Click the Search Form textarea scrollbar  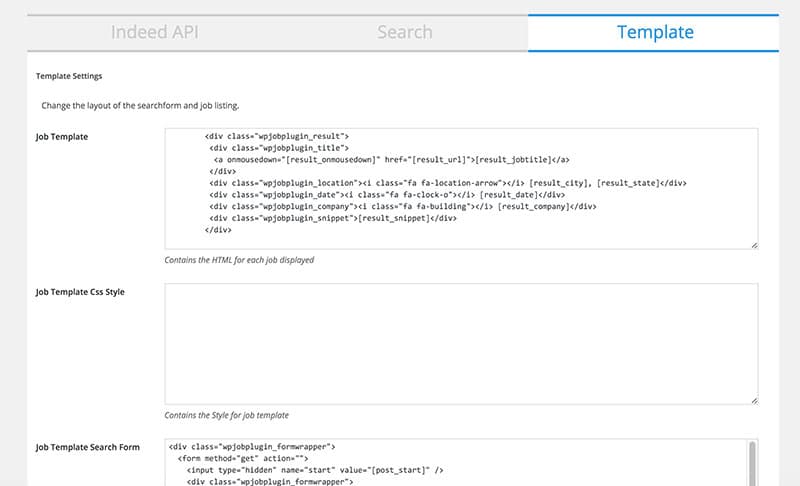coord(752,463)
